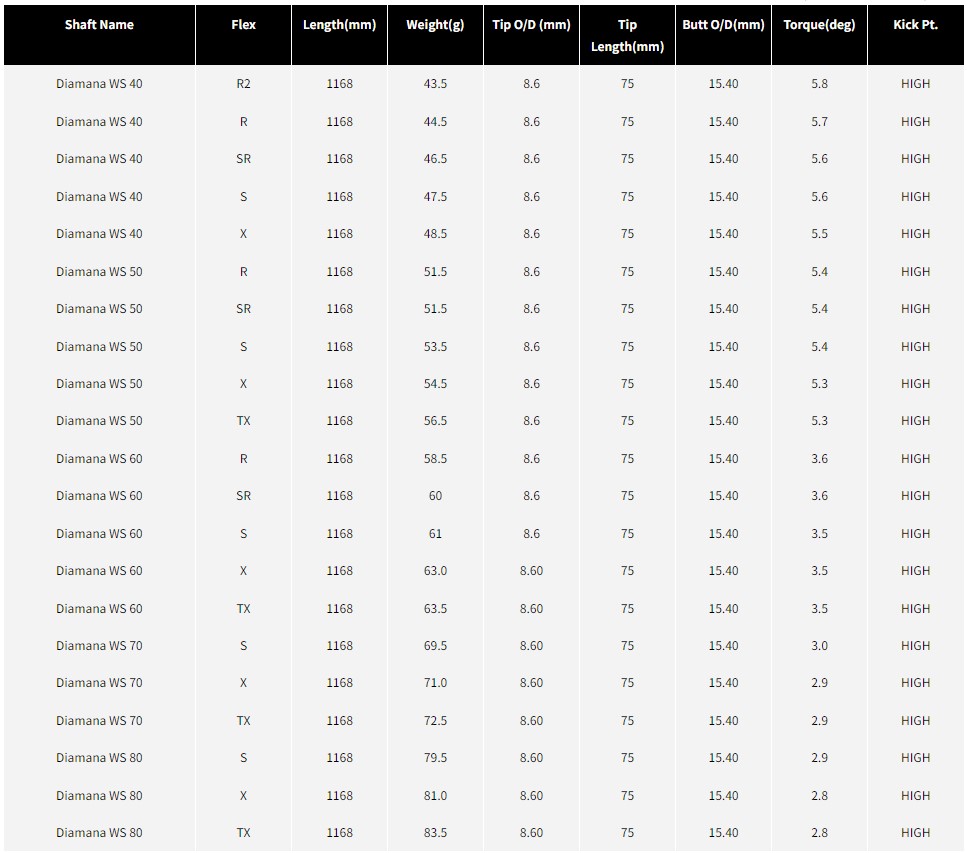
Task: Select the 43.5 weight value
Action: [x=435, y=84]
